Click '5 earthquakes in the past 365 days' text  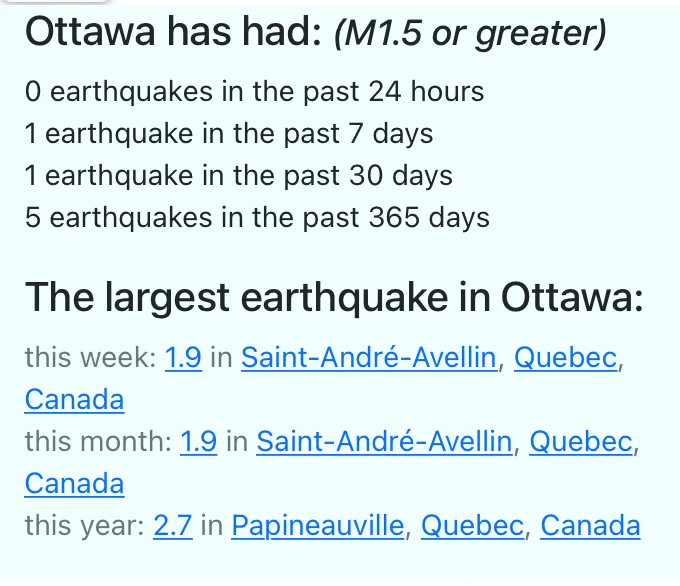257,217
